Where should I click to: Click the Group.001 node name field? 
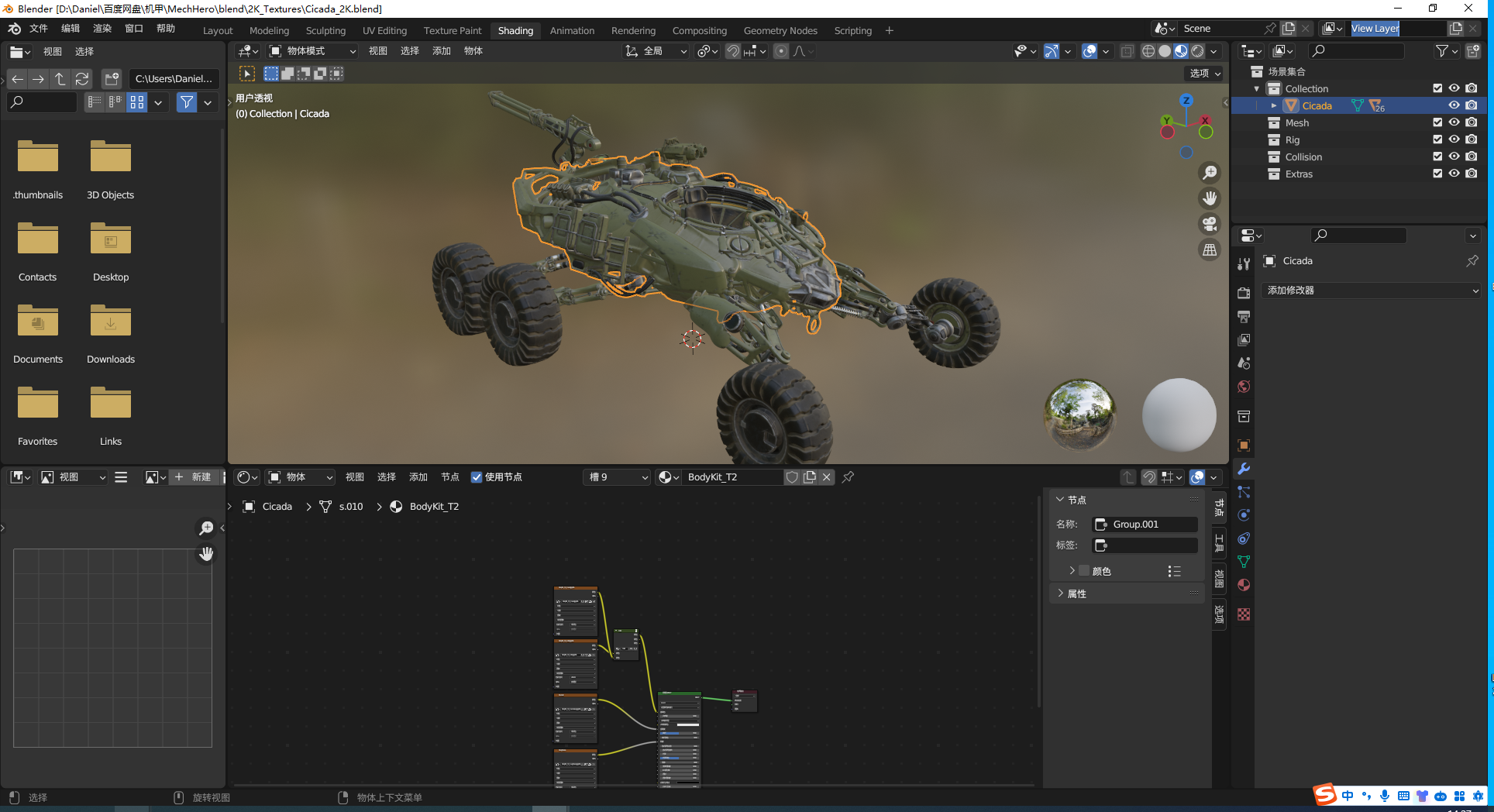[x=1145, y=525]
